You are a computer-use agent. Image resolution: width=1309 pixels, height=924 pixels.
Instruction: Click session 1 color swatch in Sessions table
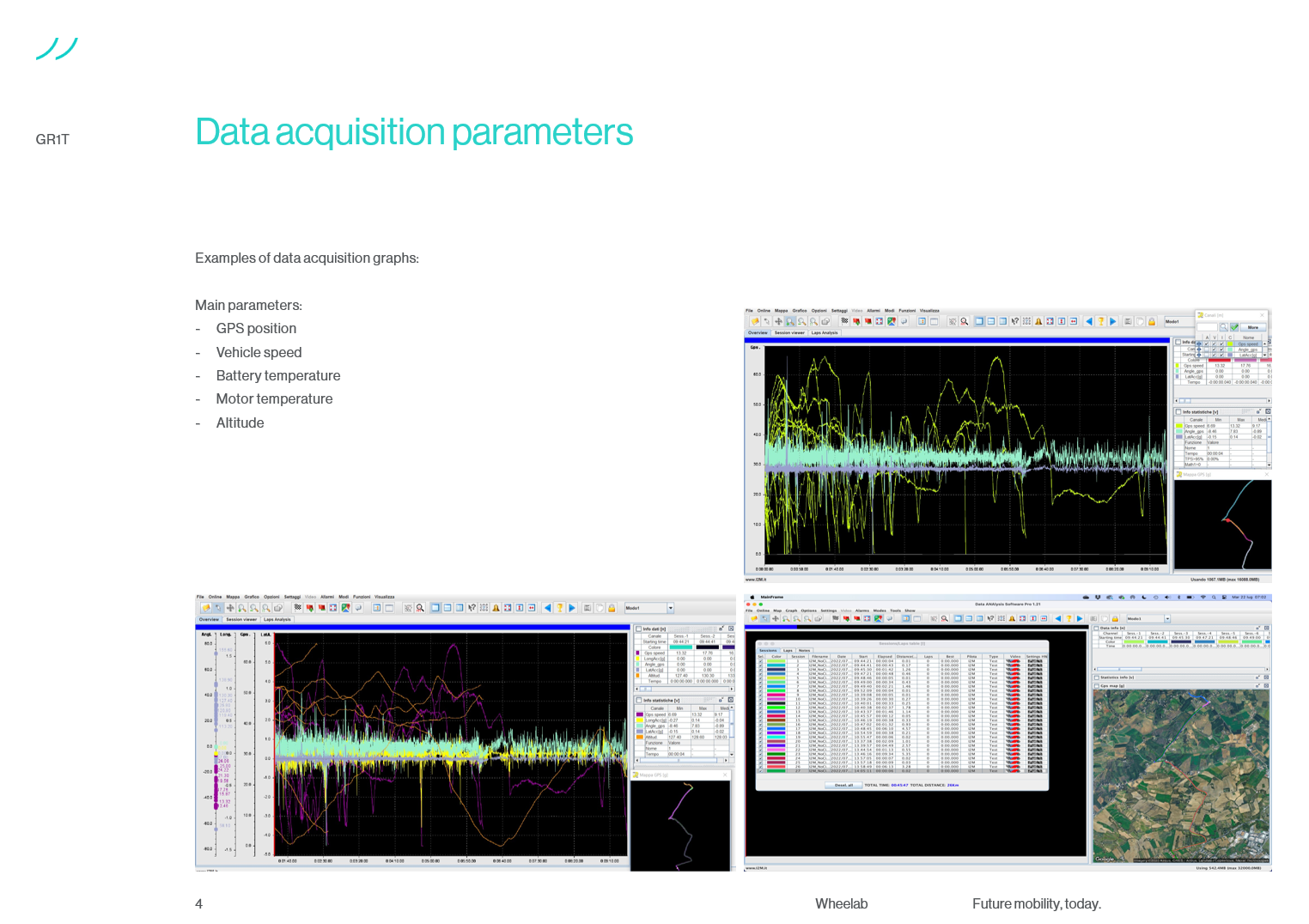pos(776,661)
